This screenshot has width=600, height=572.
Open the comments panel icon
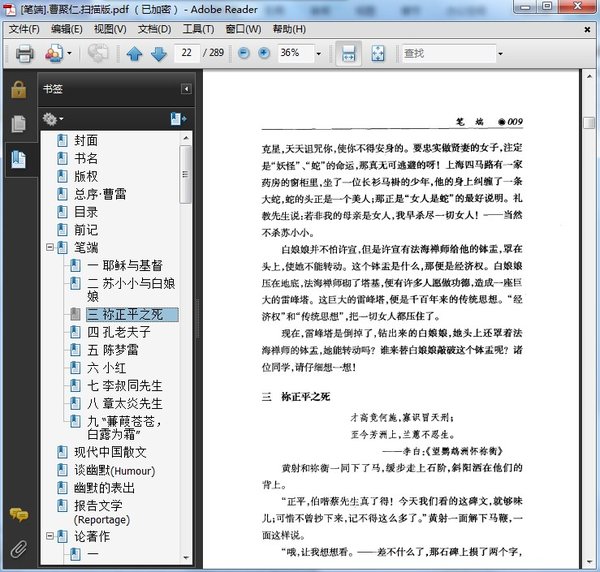18,515
